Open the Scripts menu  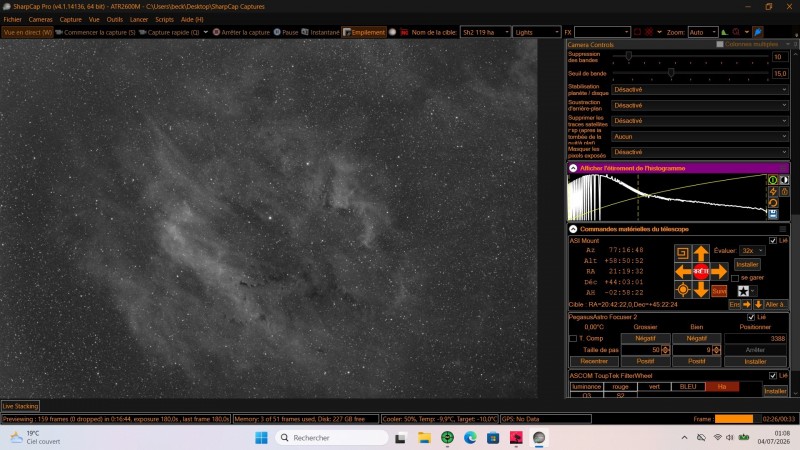[x=164, y=19]
